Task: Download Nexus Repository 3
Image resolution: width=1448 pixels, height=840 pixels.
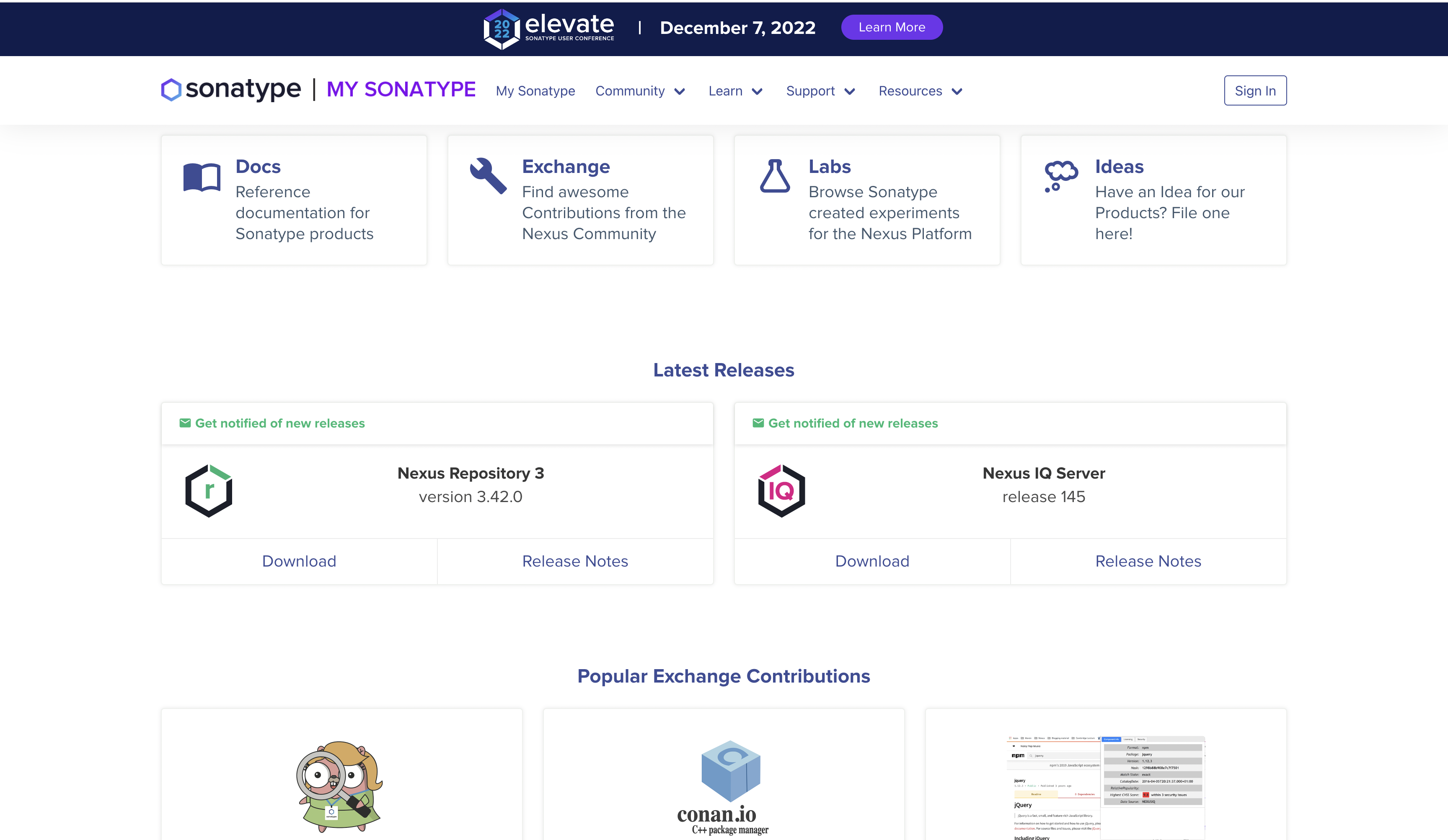Action: pyautogui.click(x=299, y=561)
